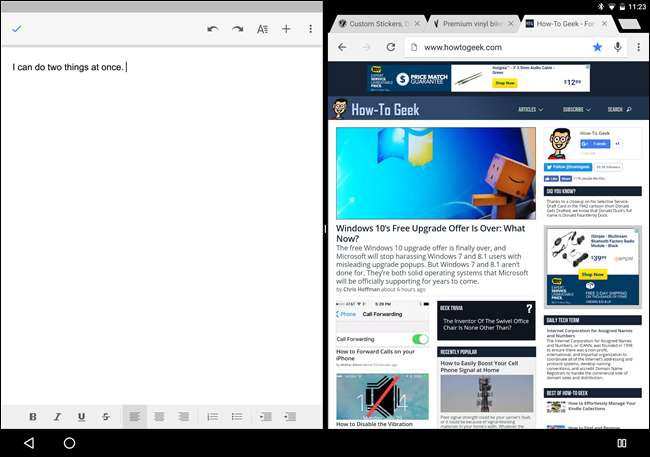The image size is (650, 457).
Task: Open the Geek Trivia swivel chair question
Action: click(486, 324)
